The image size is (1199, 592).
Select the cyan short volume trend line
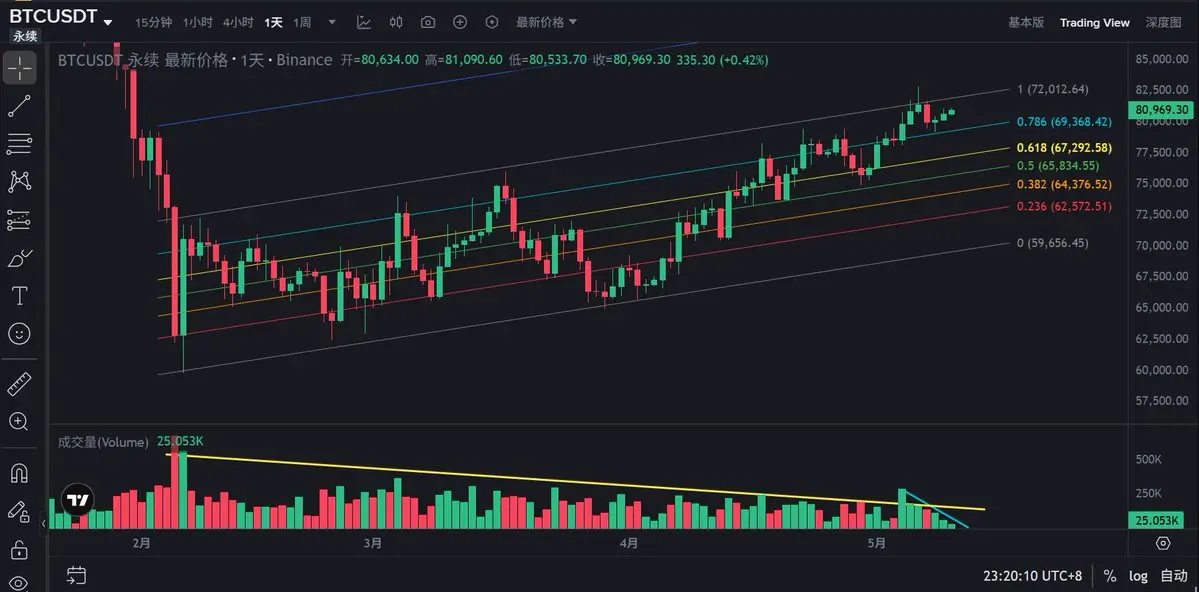pyautogui.click(x=937, y=508)
